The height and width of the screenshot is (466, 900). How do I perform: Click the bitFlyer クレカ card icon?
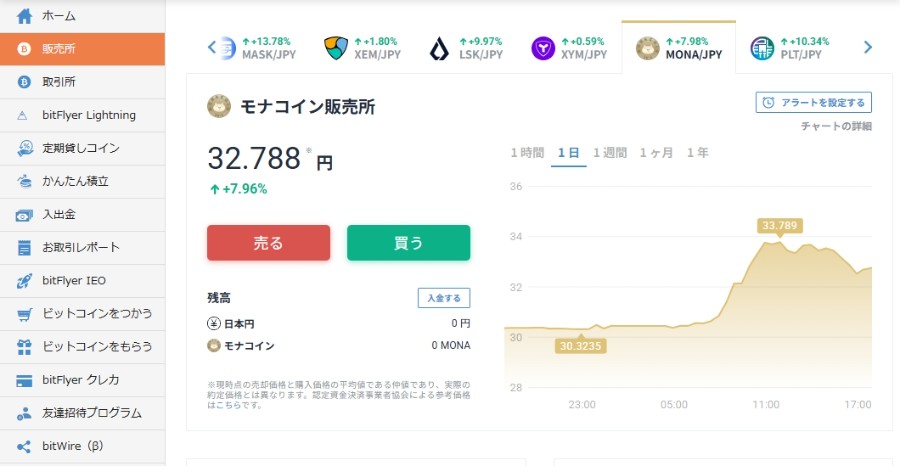24,380
